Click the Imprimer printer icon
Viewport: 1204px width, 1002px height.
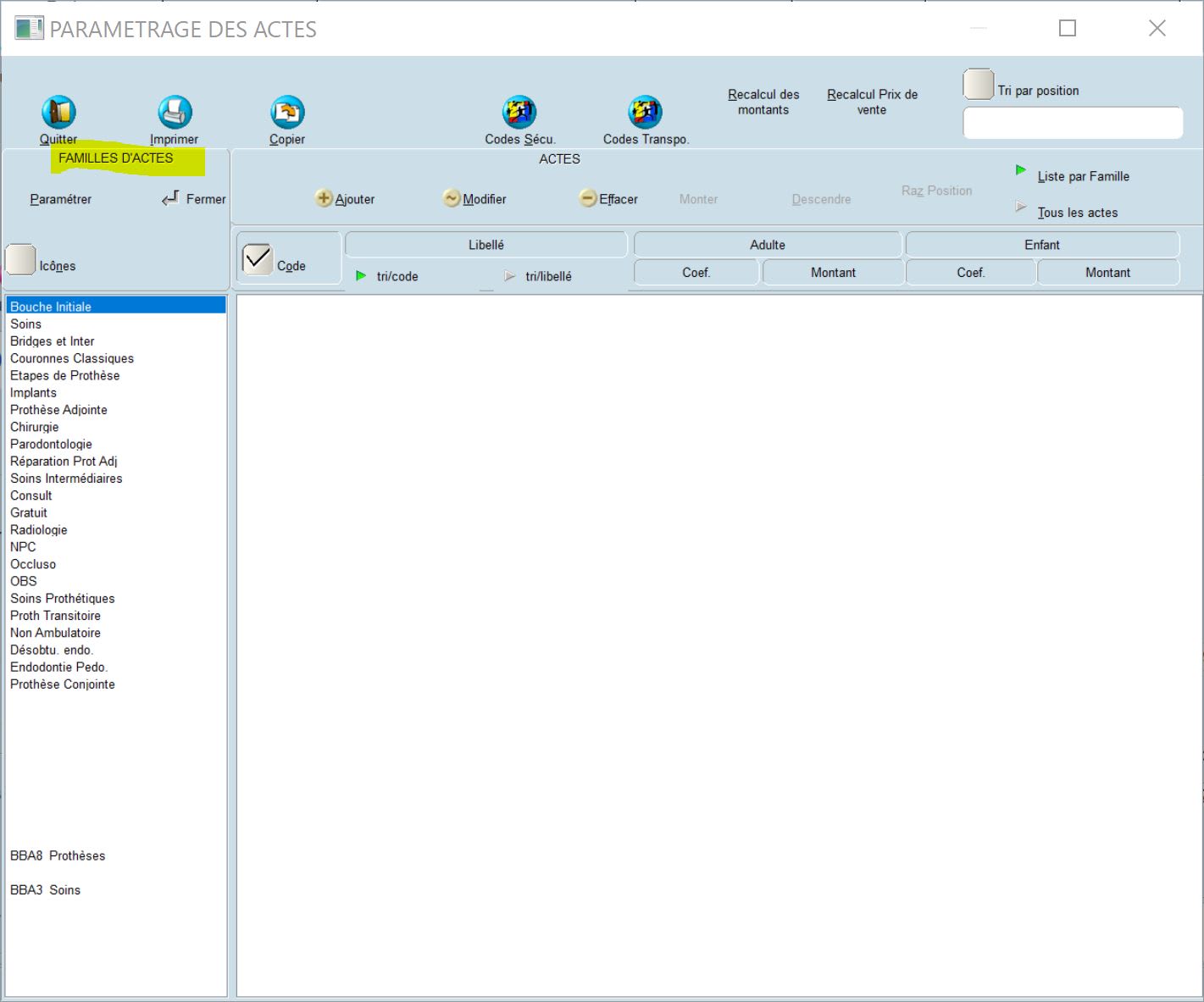(175, 113)
